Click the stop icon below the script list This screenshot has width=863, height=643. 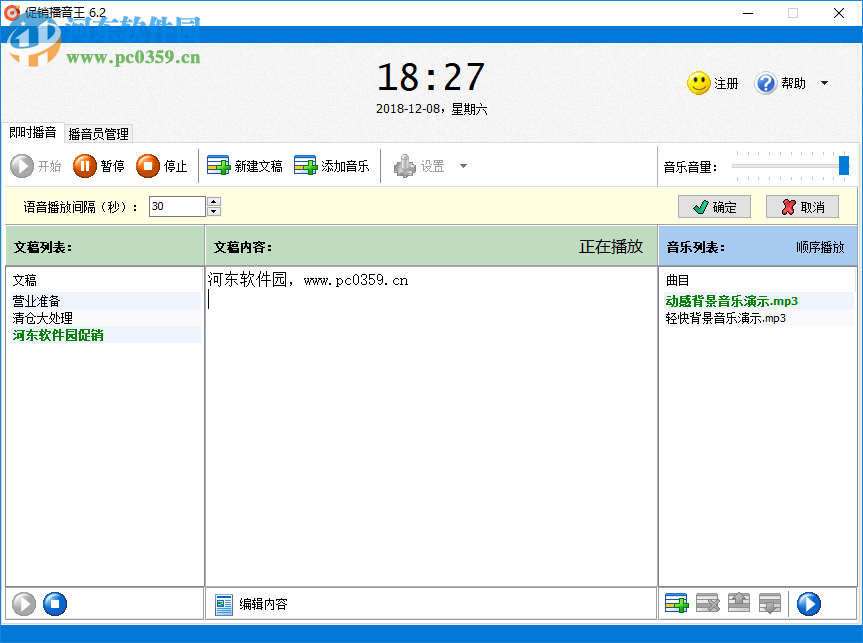[x=55, y=603]
